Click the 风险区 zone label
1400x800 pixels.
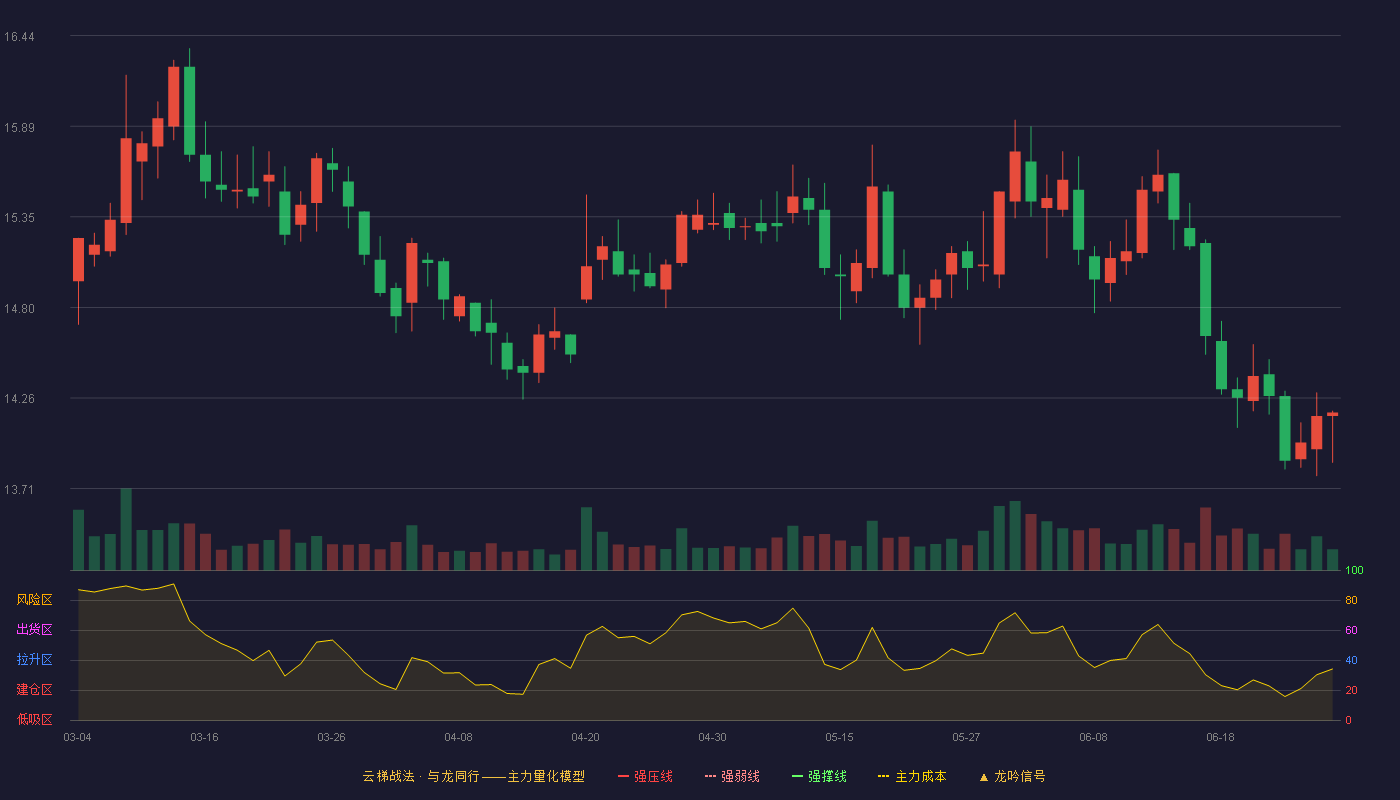34,600
